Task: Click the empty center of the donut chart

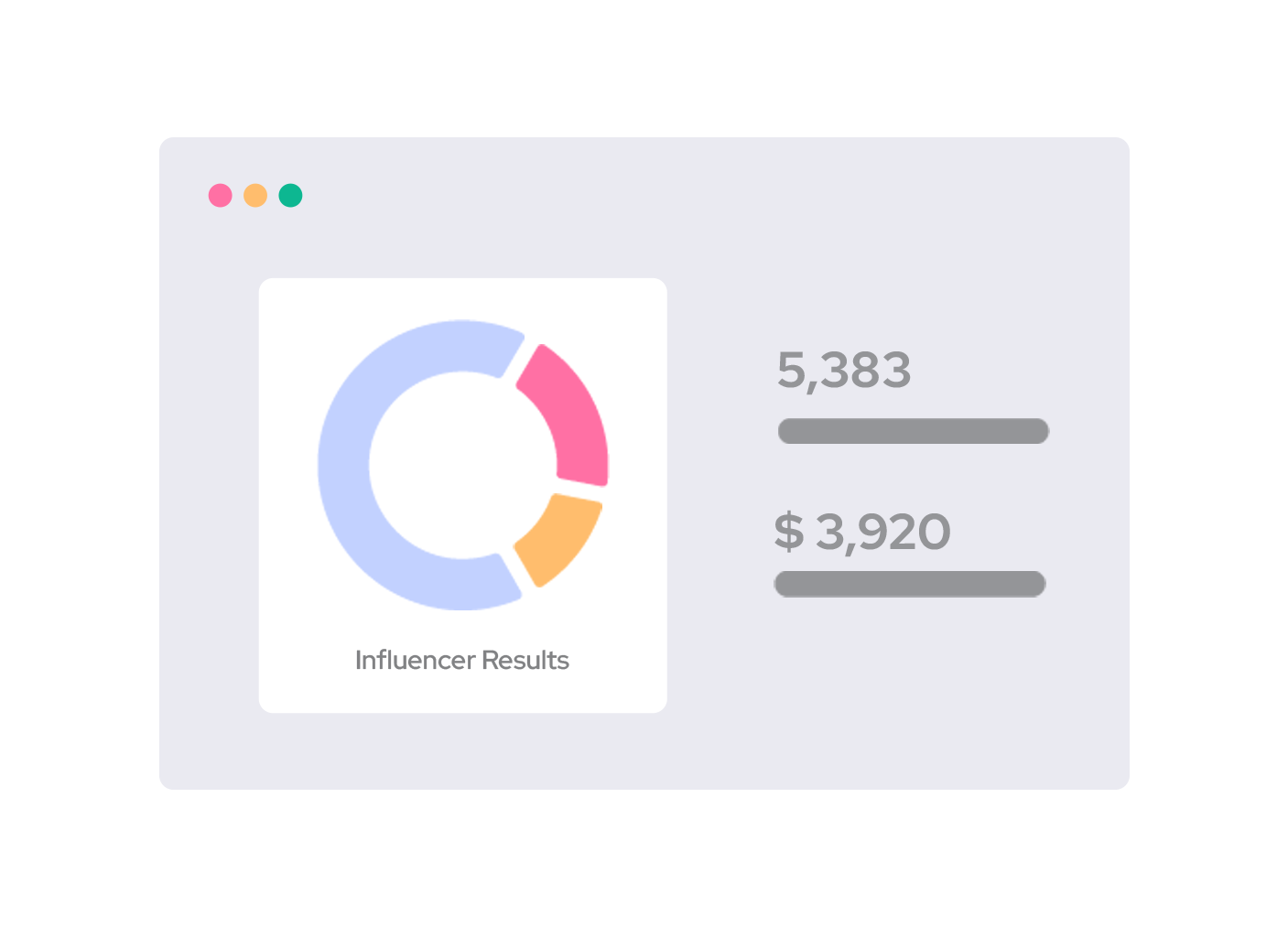Action: pos(463,465)
